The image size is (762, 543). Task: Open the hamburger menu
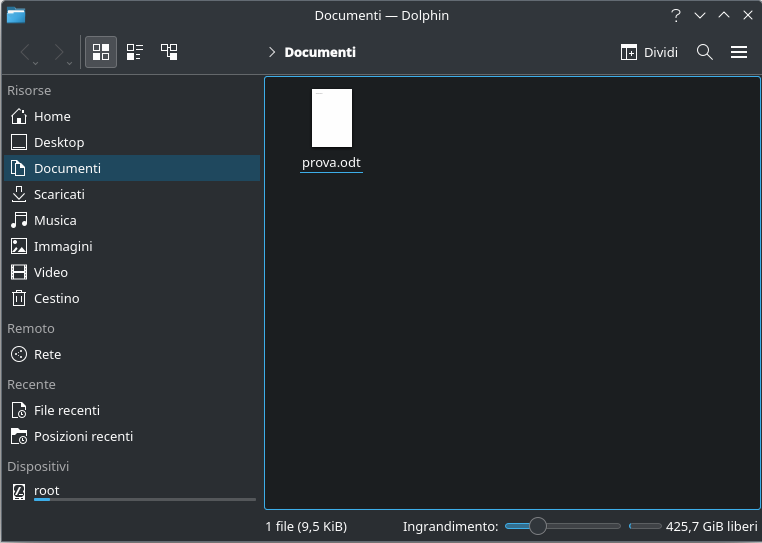[739, 52]
